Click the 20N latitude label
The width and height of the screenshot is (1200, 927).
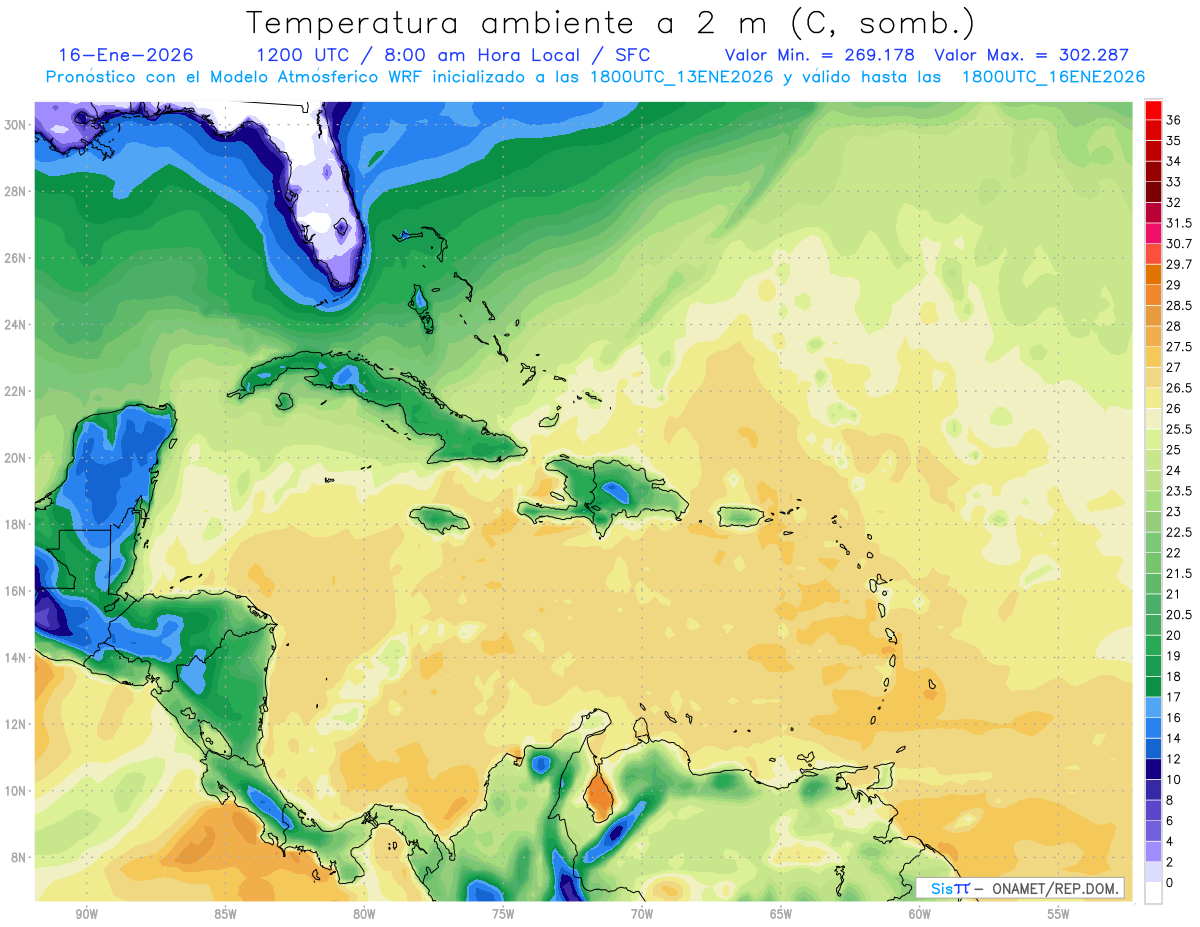(15, 458)
